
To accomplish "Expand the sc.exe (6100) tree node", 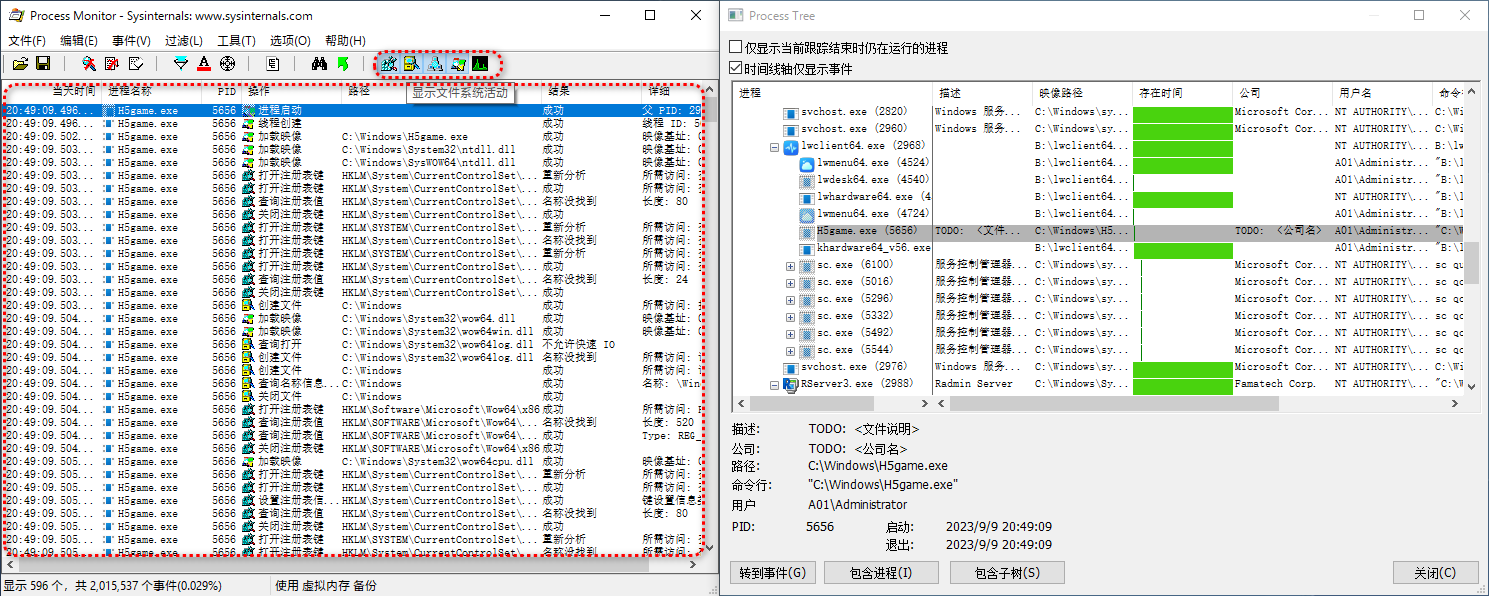I will (x=791, y=265).
